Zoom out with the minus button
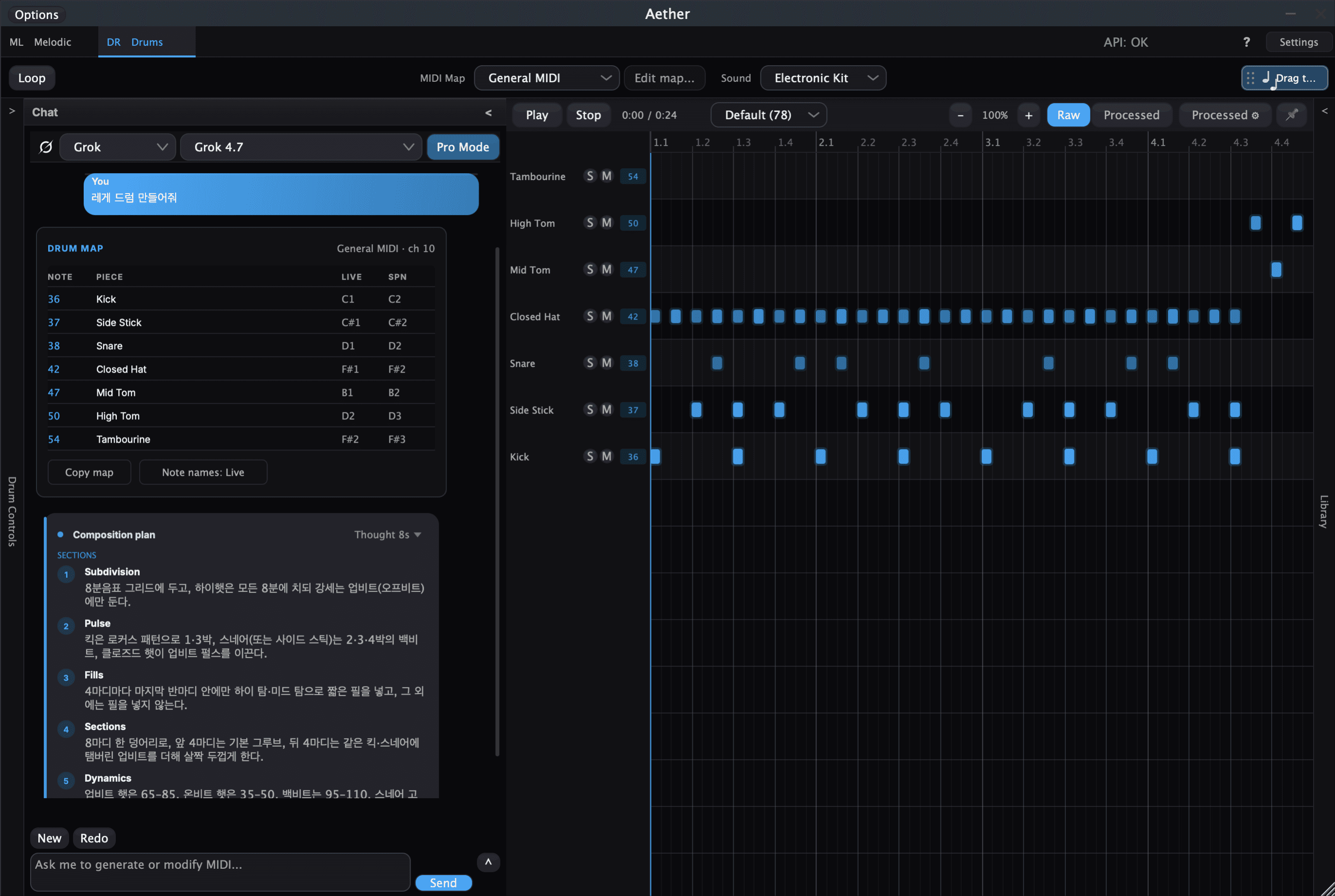Image resolution: width=1335 pixels, height=896 pixels. click(961, 115)
